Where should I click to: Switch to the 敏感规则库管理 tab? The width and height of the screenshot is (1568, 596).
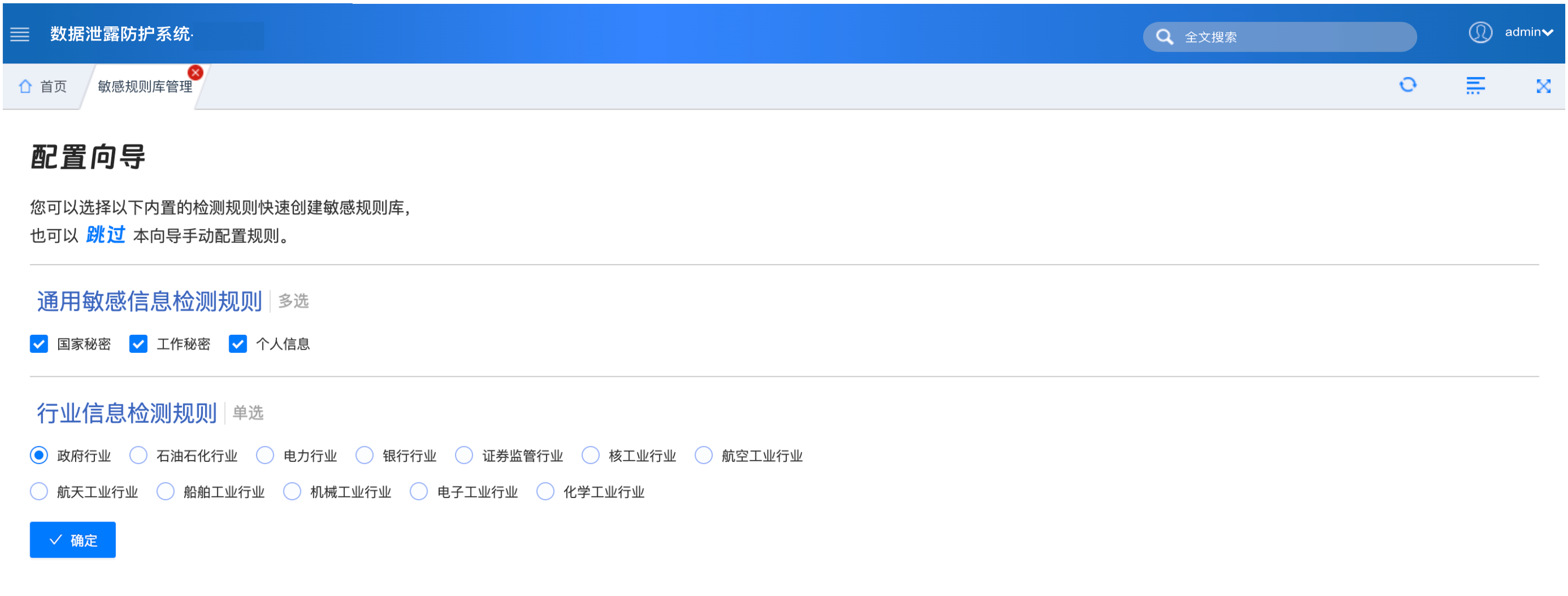point(144,87)
